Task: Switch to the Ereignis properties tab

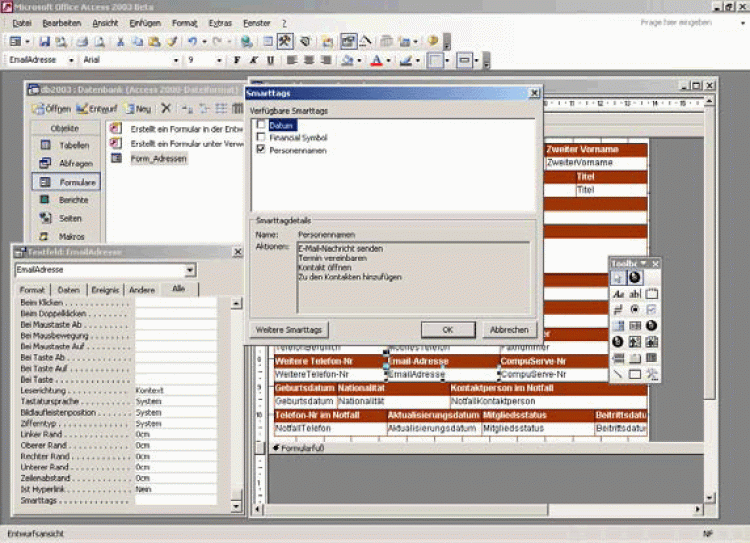Action: pyautogui.click(x=105, y=289)
